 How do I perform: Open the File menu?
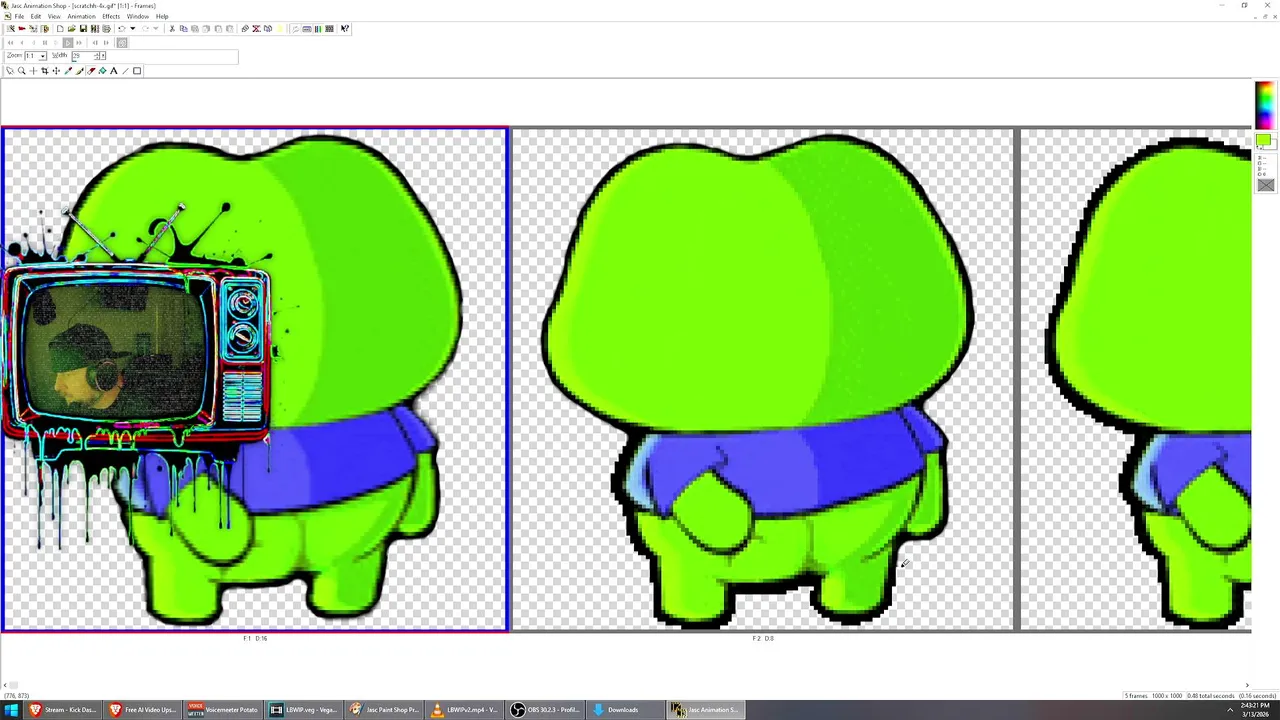point(19,16)
